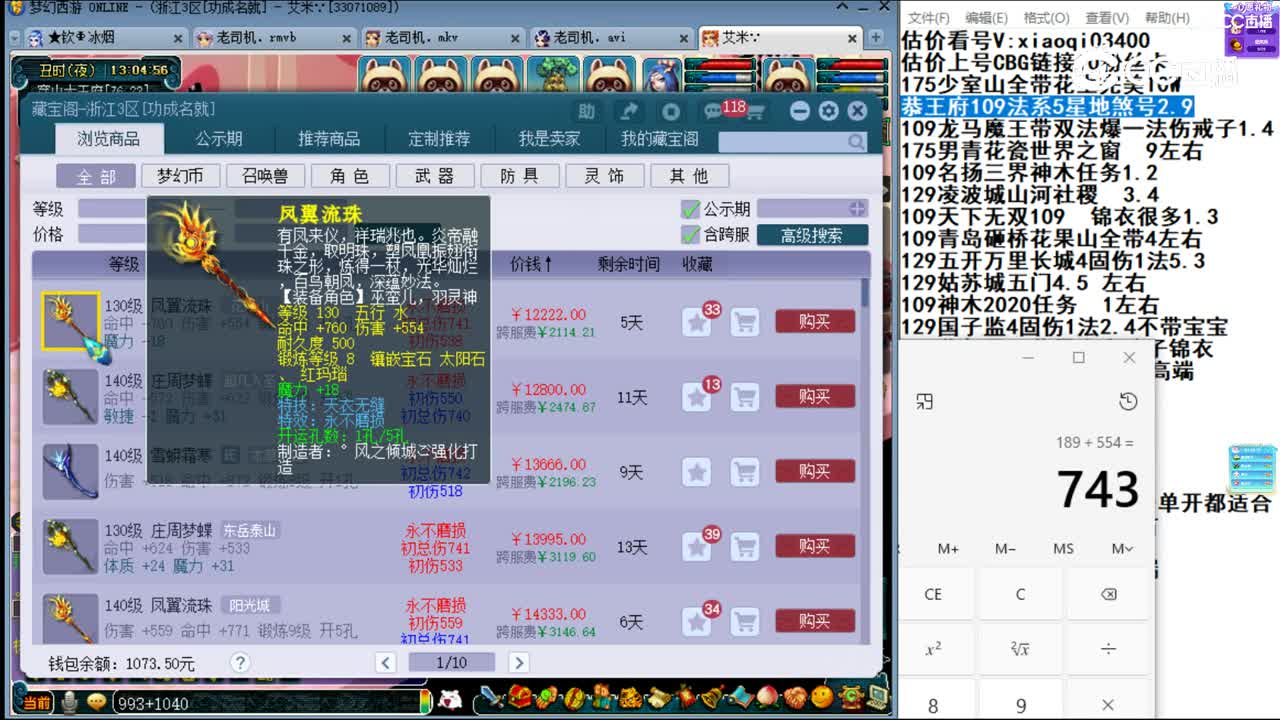1280x720 pixels.
Task: Favorite the 13666.00 listing star icon
Action: click(697, 472)
